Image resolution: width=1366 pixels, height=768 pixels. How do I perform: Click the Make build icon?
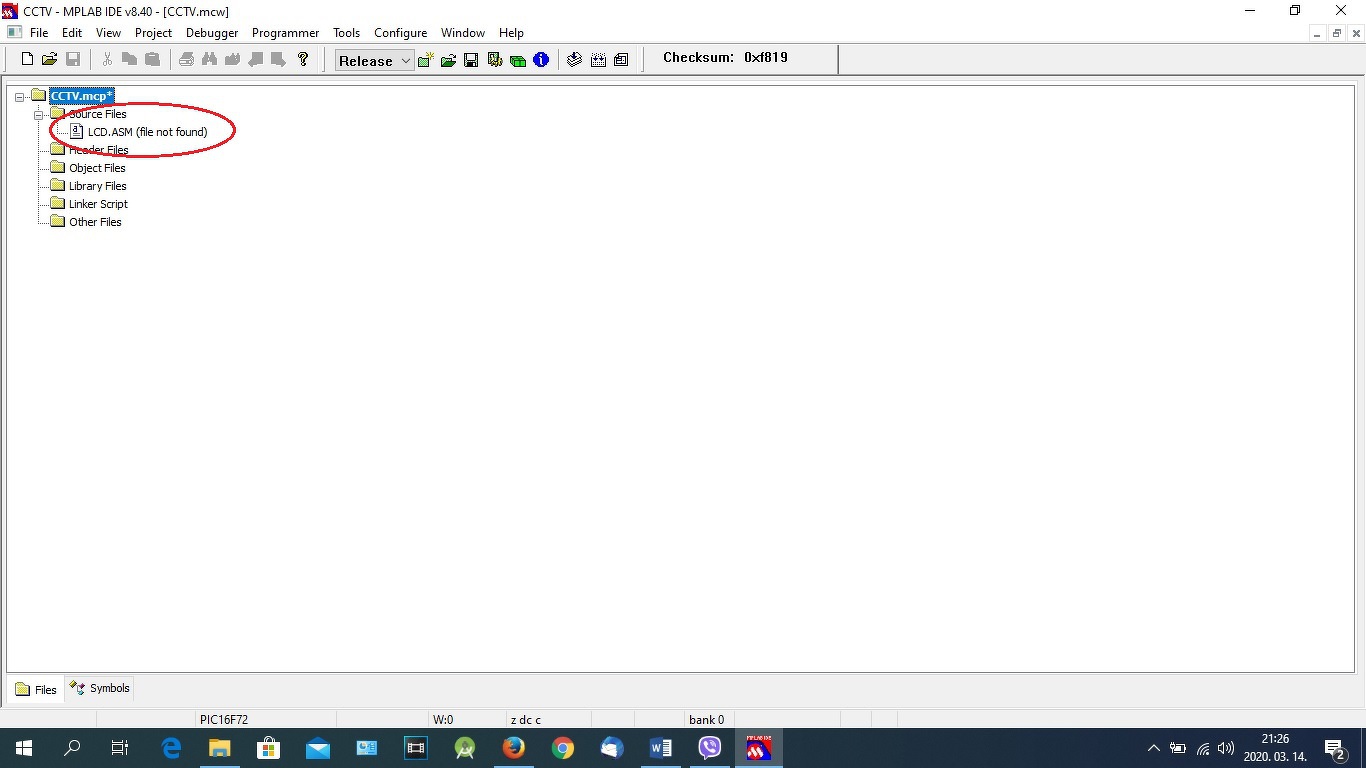click(x=575, y=60)
